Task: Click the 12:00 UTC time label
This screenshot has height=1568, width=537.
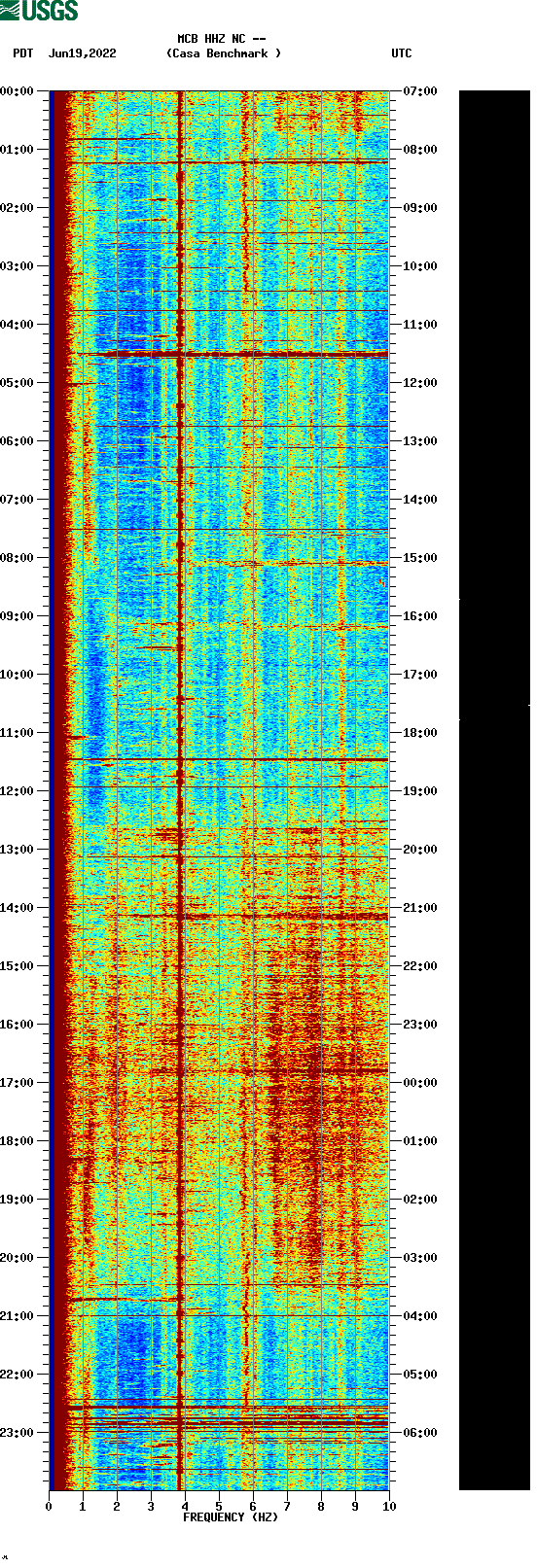Action: [x=420, y=383]
